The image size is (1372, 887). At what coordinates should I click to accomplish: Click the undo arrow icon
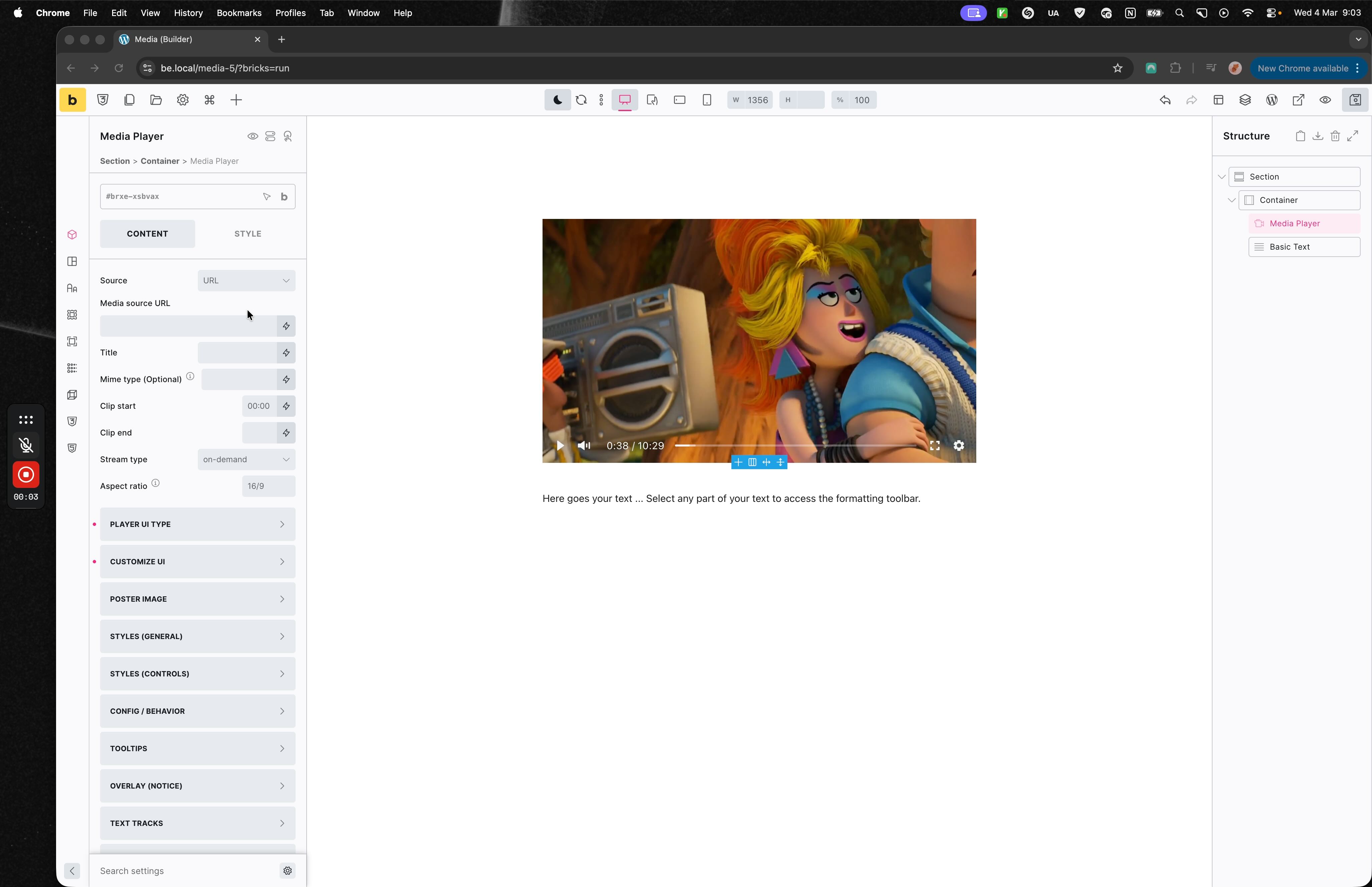point(1165,100)
